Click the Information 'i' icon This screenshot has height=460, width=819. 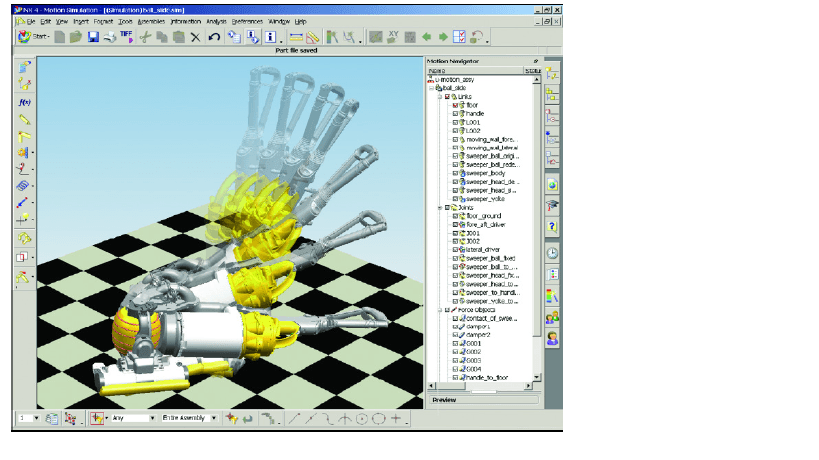point(271,37)
